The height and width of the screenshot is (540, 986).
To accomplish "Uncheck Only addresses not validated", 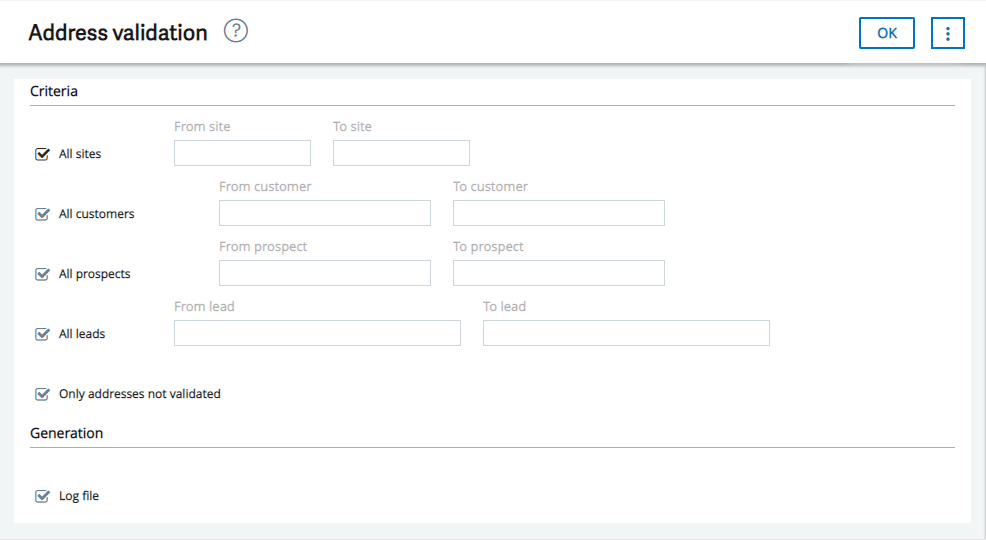I will click(x=42, y=394).
